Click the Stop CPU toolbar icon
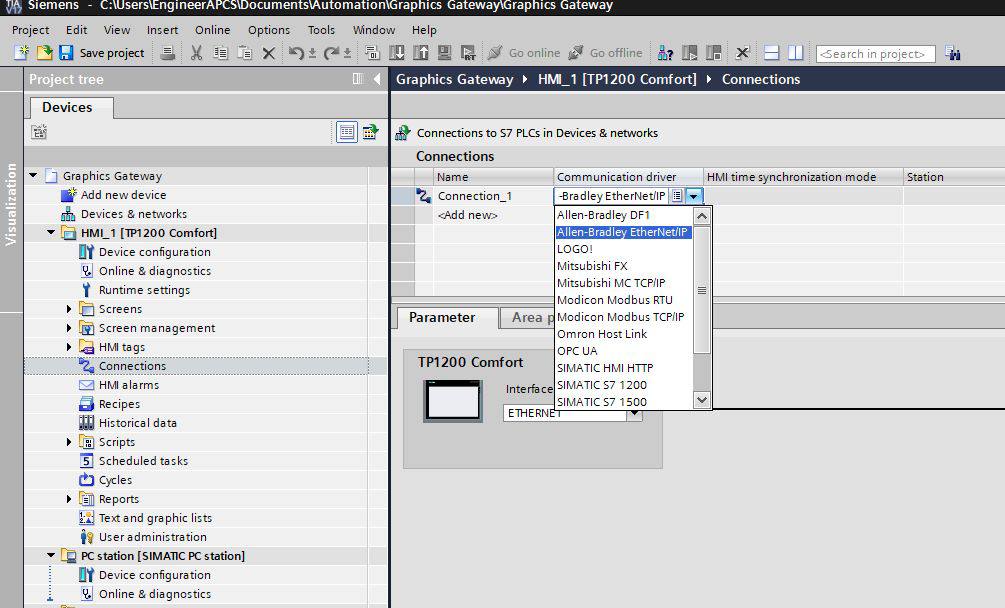The width and height of the screenshot is (1005, 608). click(x=713, y=53)
